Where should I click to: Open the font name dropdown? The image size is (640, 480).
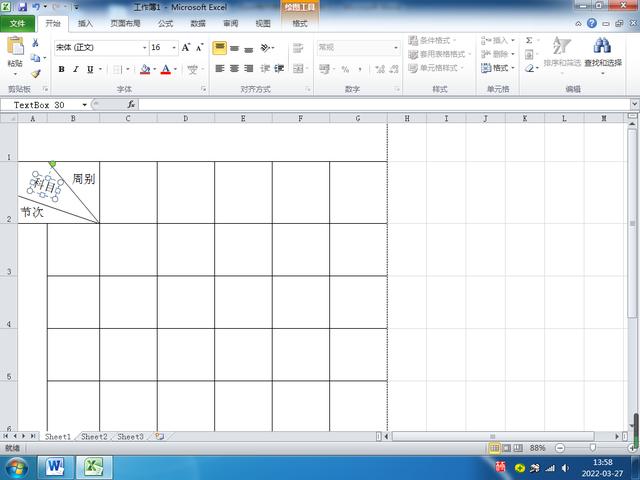144,48
